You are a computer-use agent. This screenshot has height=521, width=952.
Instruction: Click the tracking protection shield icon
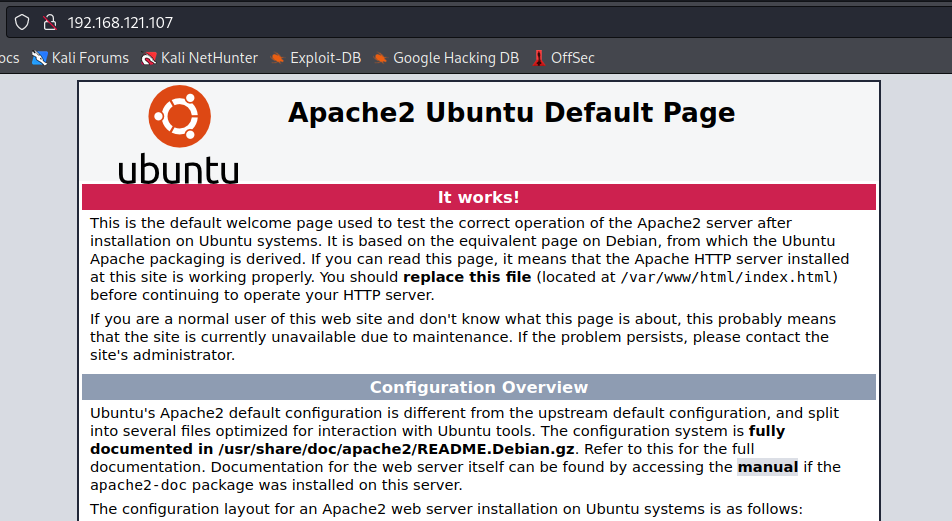pos(22,21)
